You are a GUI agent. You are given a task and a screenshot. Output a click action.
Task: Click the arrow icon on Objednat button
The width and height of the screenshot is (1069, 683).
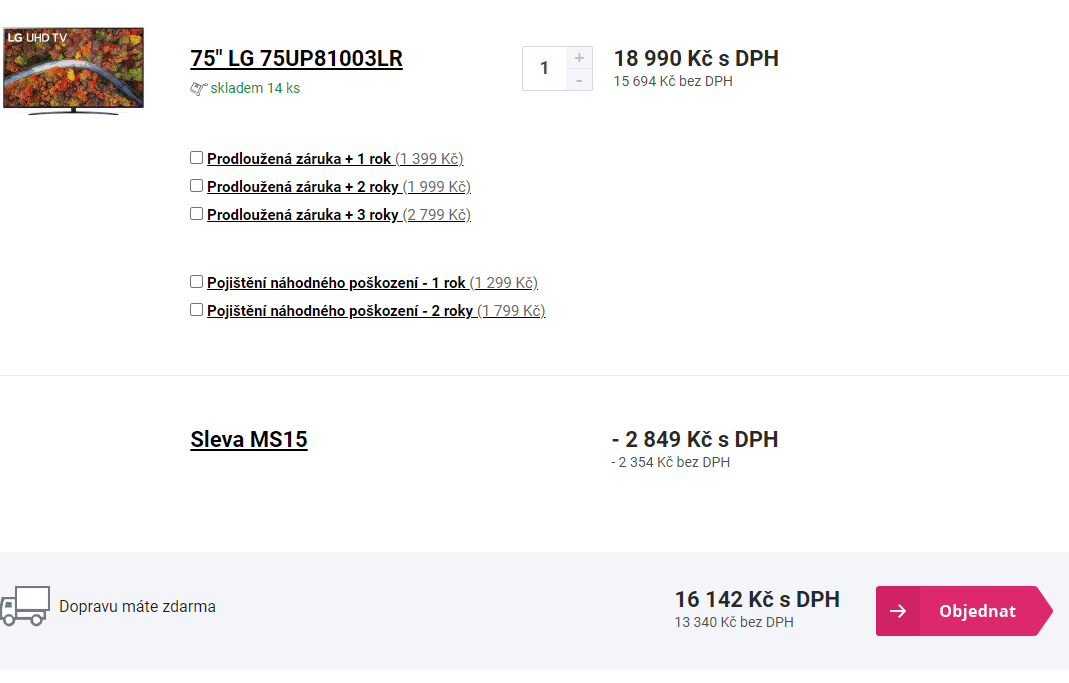pos(898,611)
